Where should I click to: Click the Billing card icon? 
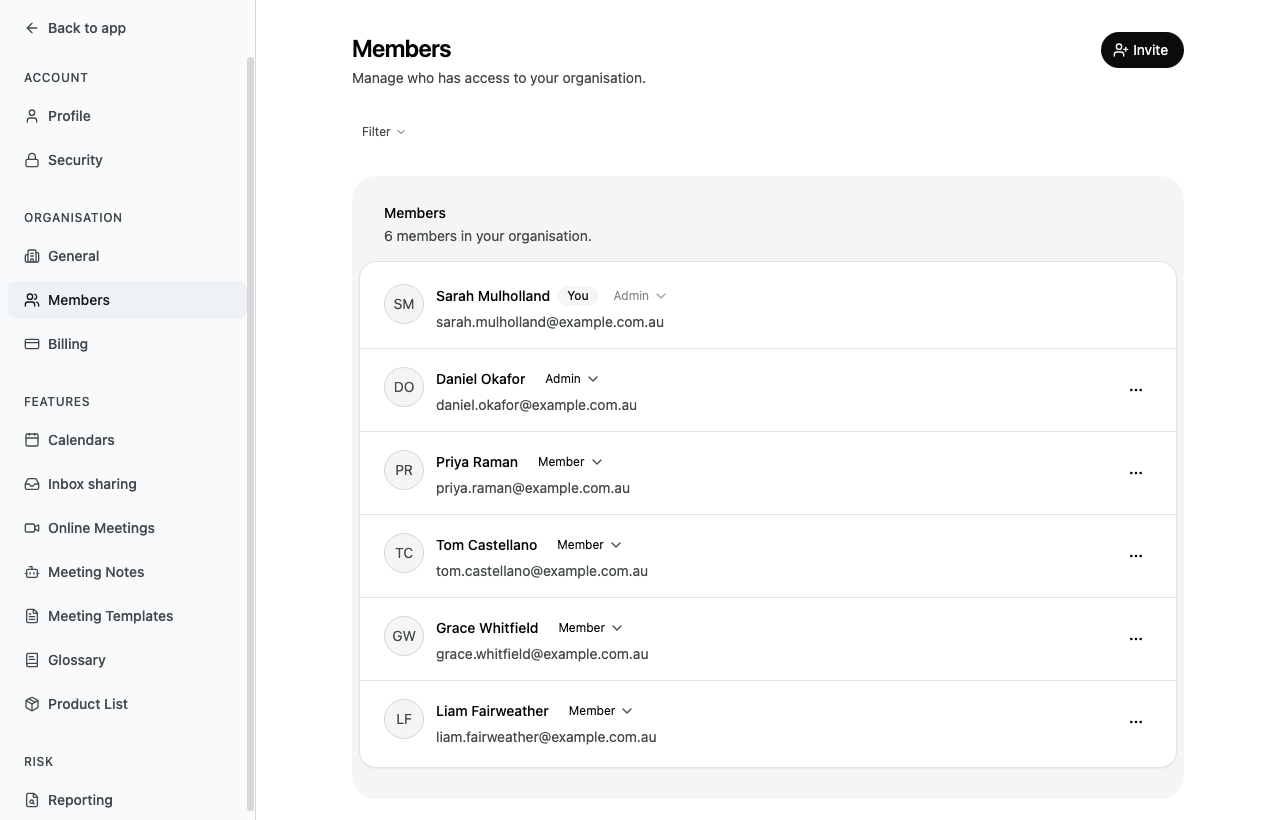click(32, 344)
